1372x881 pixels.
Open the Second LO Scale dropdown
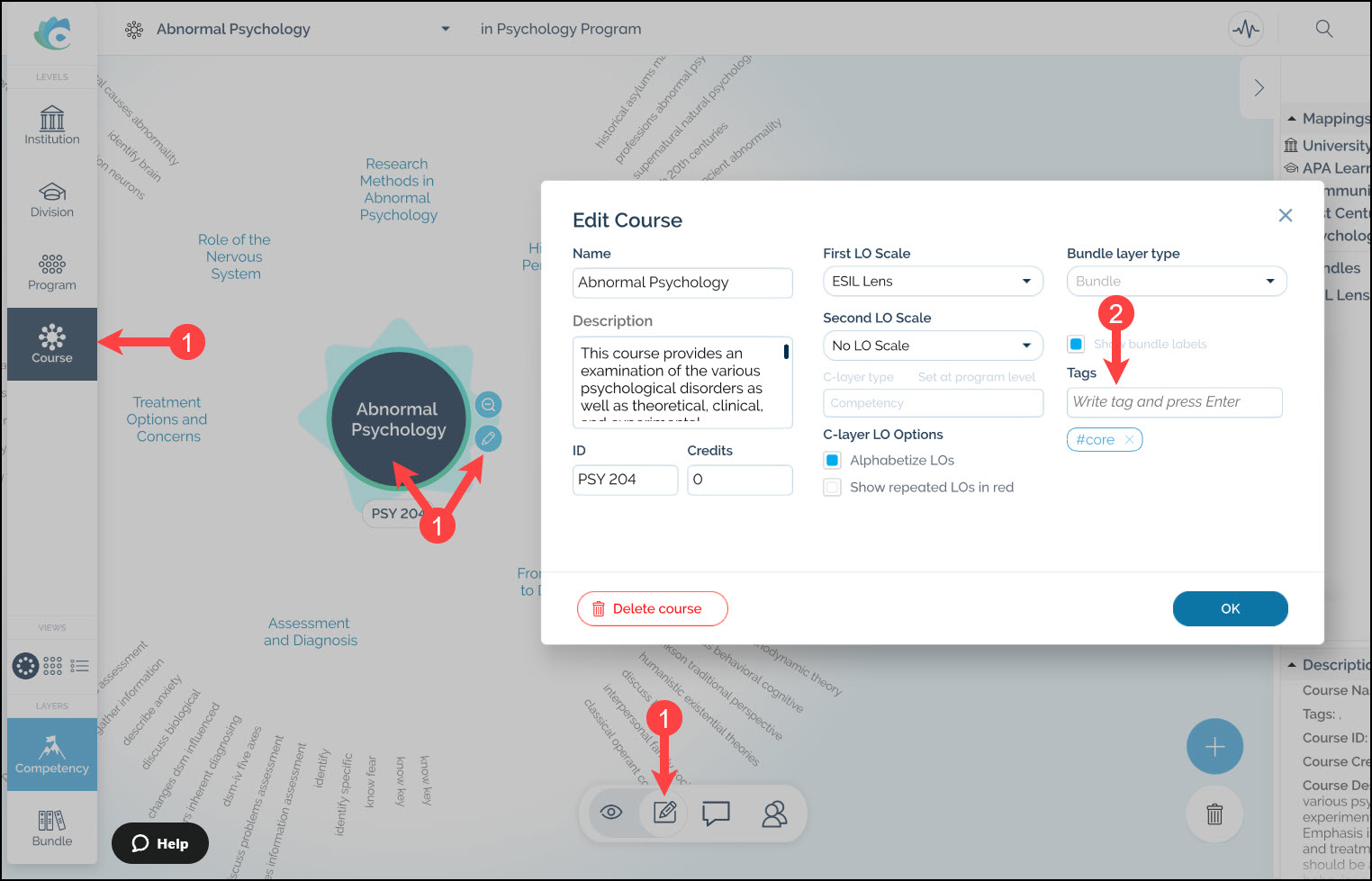click(x=932, y=346)
